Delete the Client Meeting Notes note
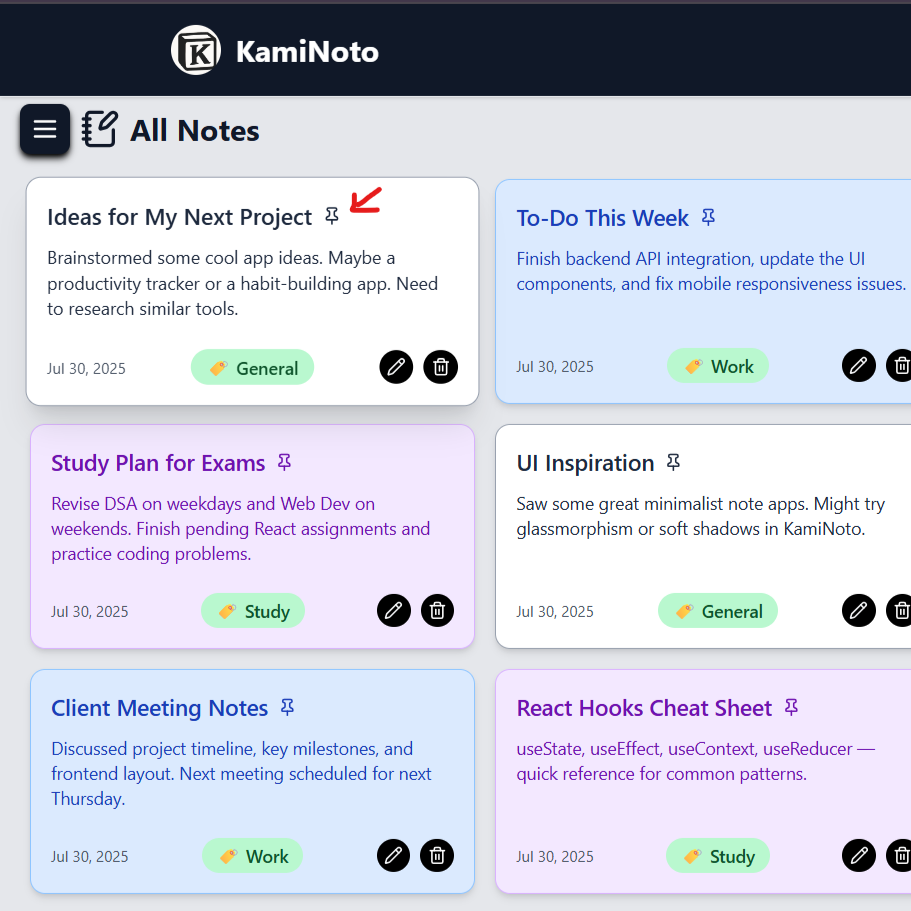This screenshot has height=911, width=911. pyautogui.click(x=437, y=855)
